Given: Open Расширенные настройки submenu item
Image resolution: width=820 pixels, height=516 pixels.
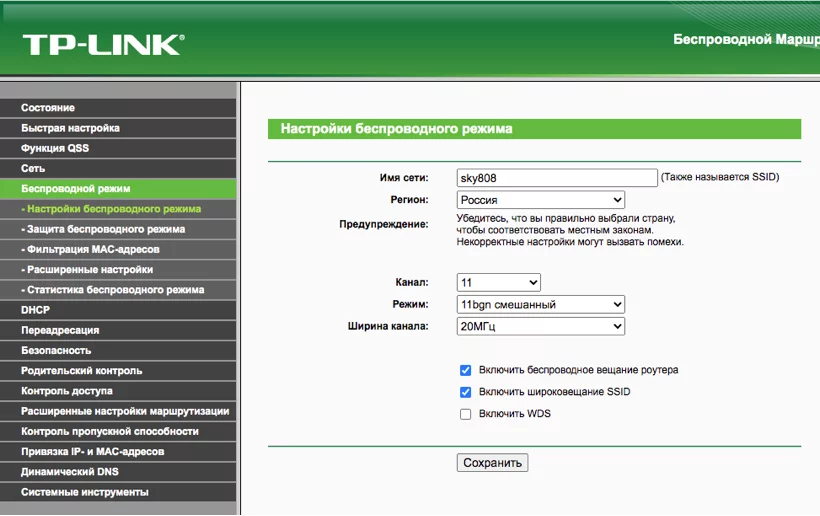Looking at the screenshot, I should pyautogui.click(x=118, y=270).
